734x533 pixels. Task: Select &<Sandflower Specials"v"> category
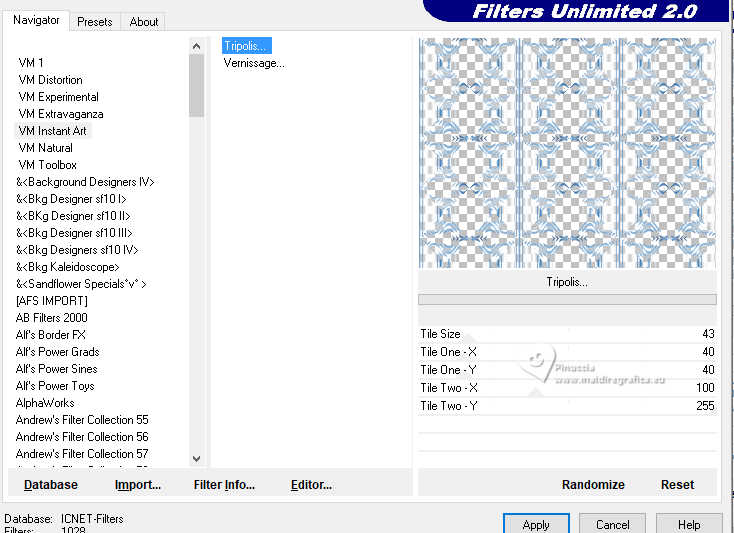pos(81,284)
